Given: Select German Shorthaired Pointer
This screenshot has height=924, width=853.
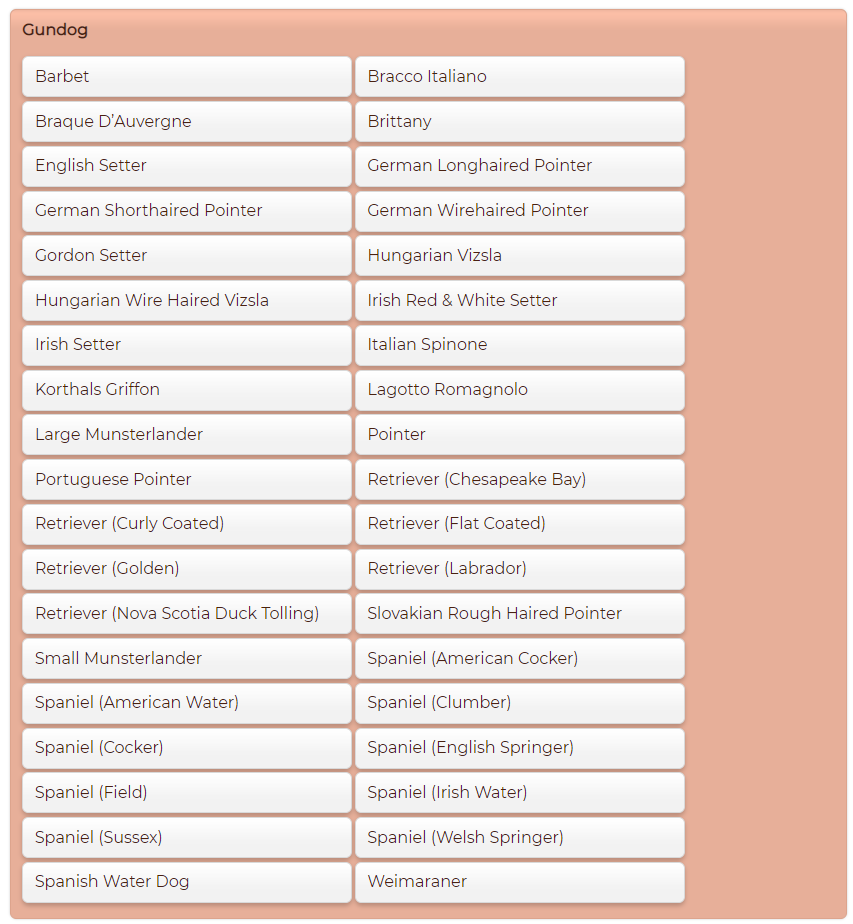Looking at the screenshot, I should (186, 211).
